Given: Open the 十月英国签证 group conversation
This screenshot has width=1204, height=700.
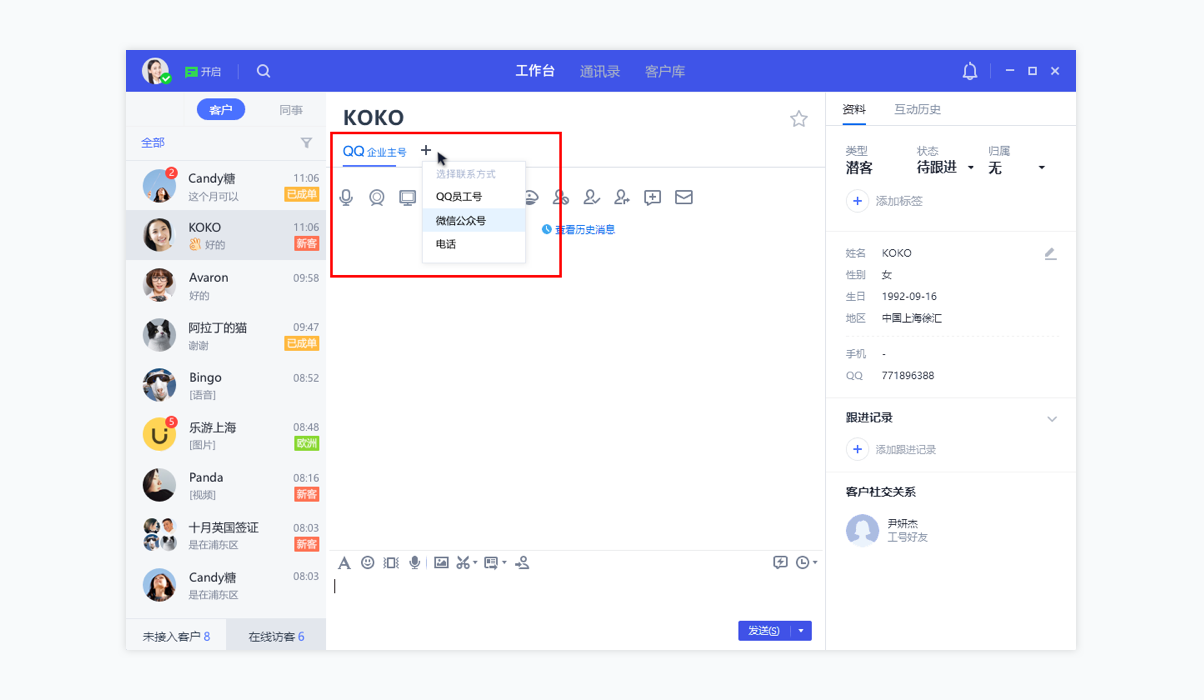Looking at the screenshot, I should click(x=226, y=536).
